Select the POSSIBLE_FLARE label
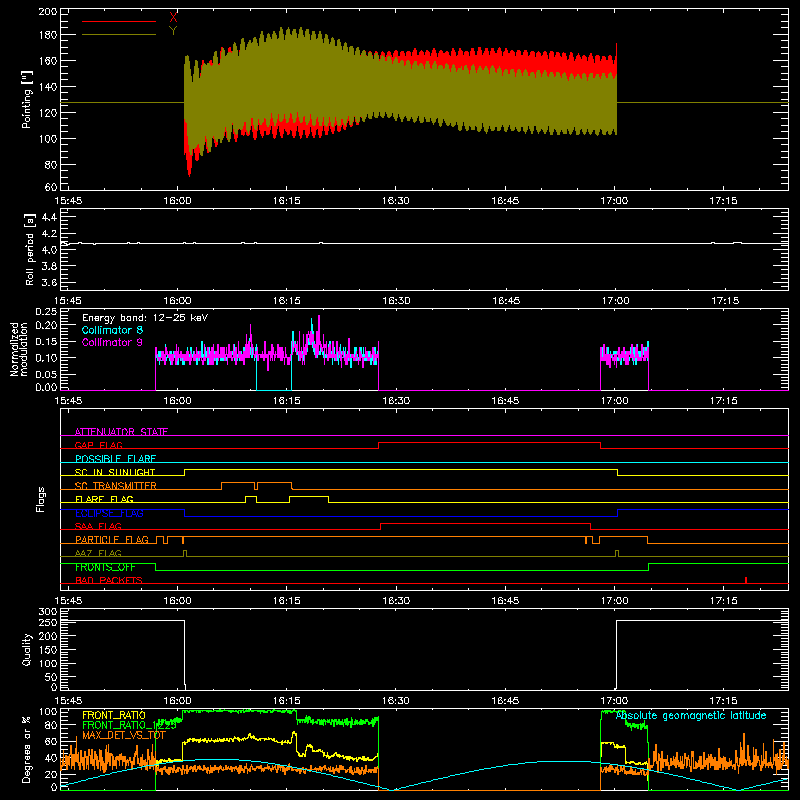800x800 pixels. pos(115,459)
